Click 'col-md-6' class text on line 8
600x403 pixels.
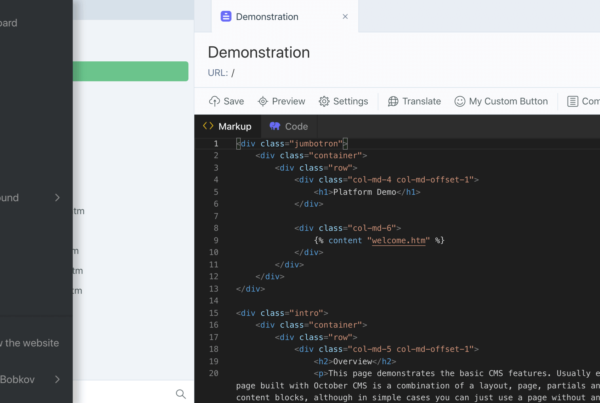pyautogui.click(x=372, y=228)
